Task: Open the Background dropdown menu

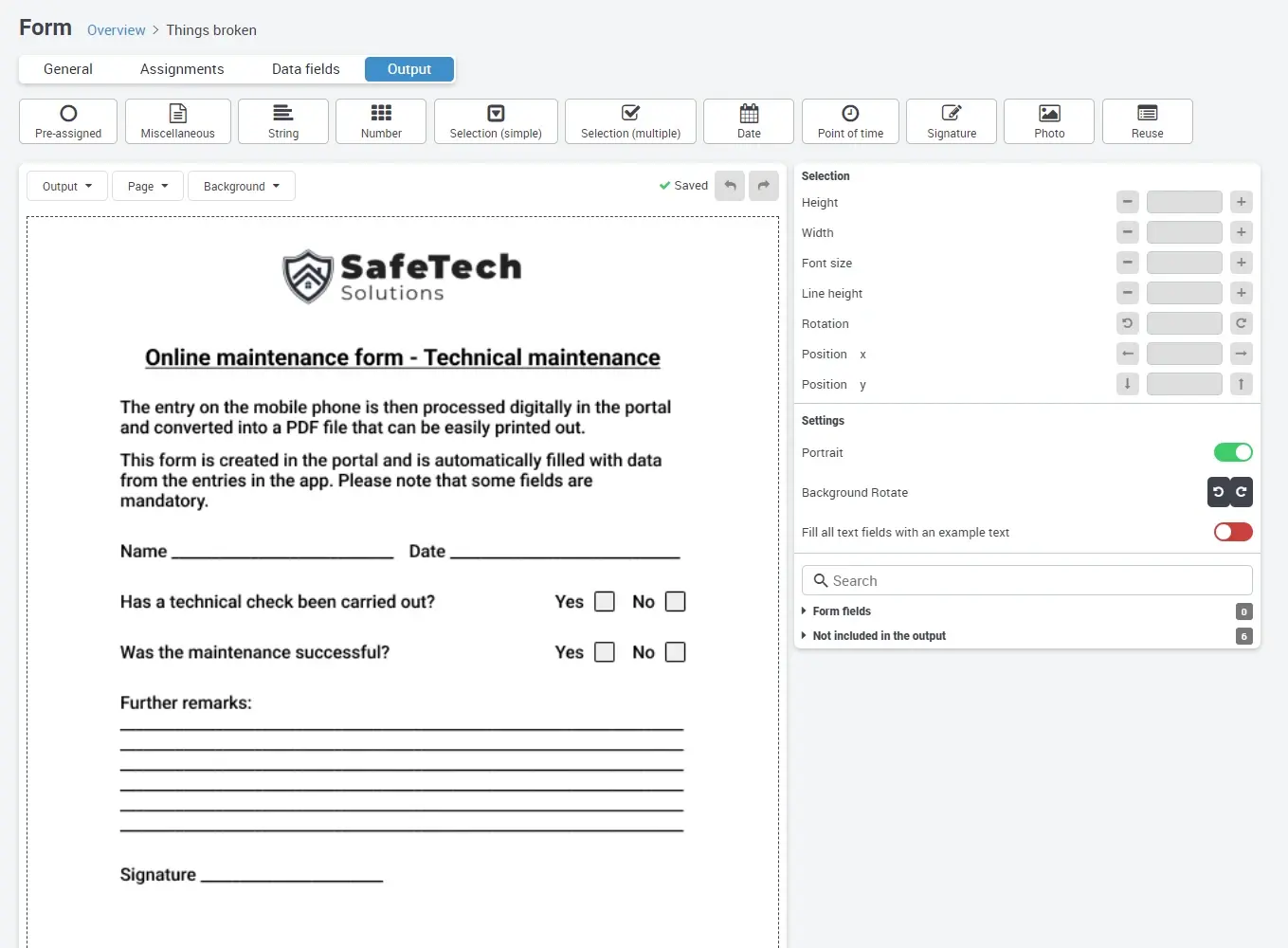Action: (x=242, y=186)
